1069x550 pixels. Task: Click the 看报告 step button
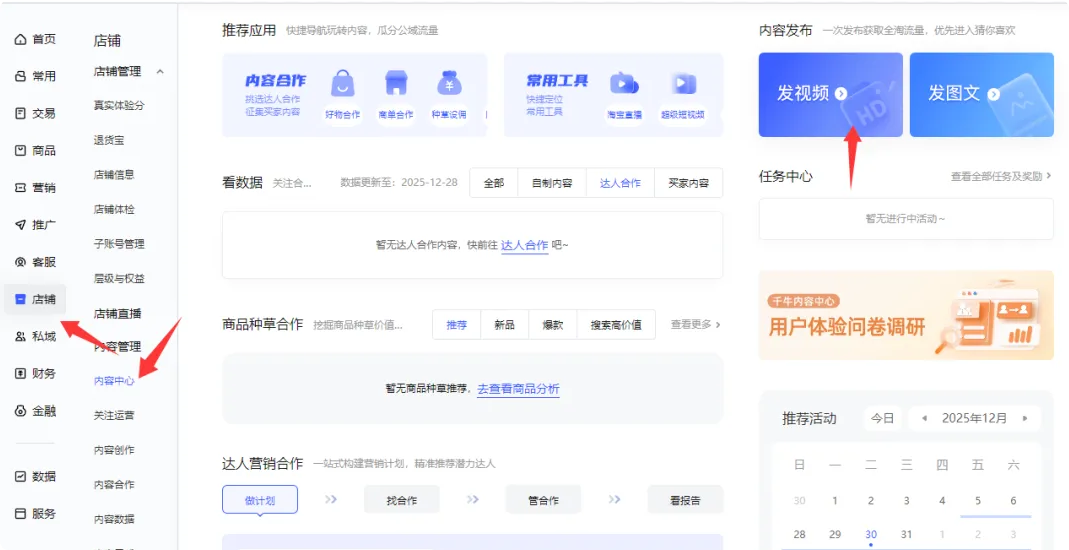point(685,500)
